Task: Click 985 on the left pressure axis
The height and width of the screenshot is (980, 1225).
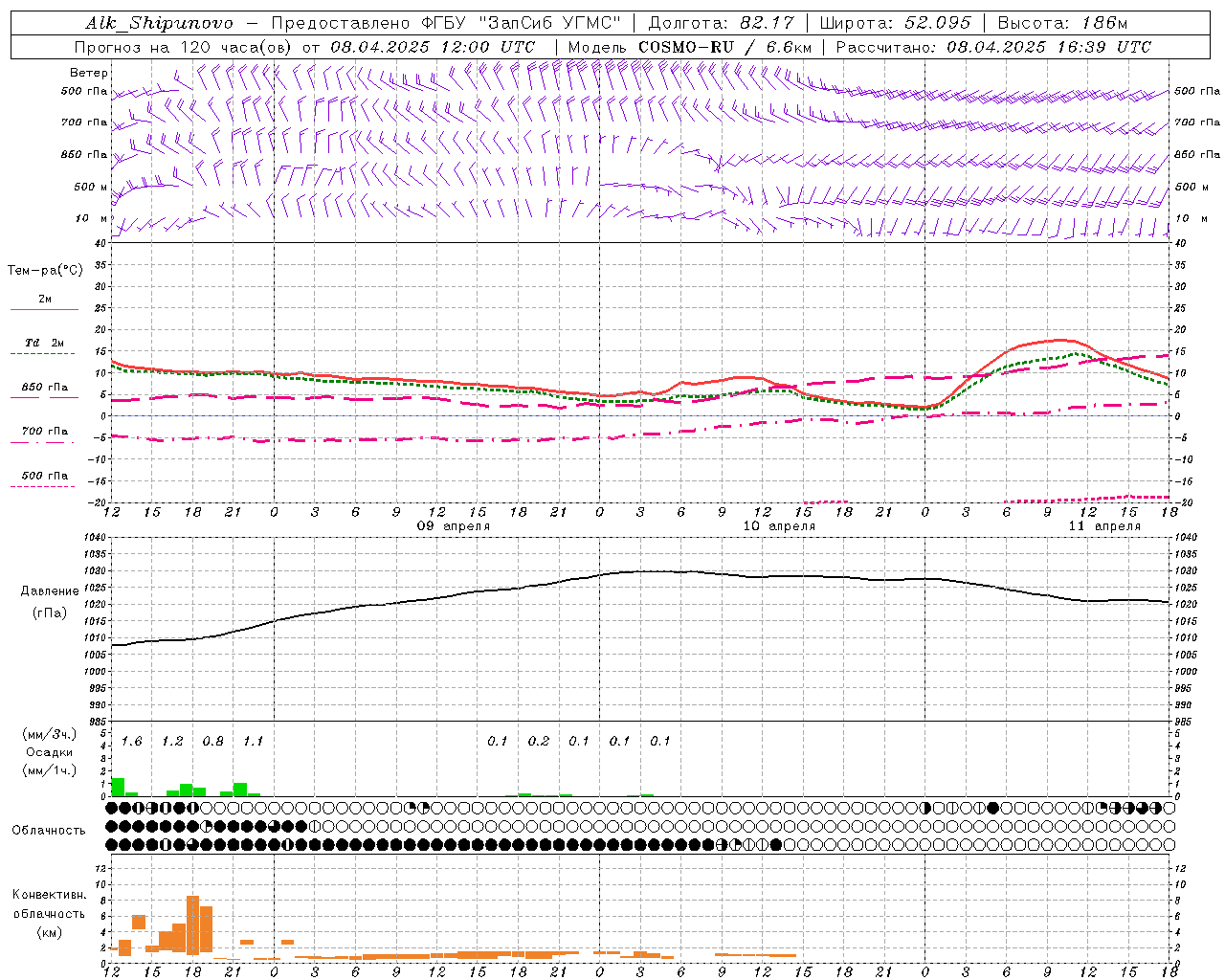Action: click(x=97, y=723)
